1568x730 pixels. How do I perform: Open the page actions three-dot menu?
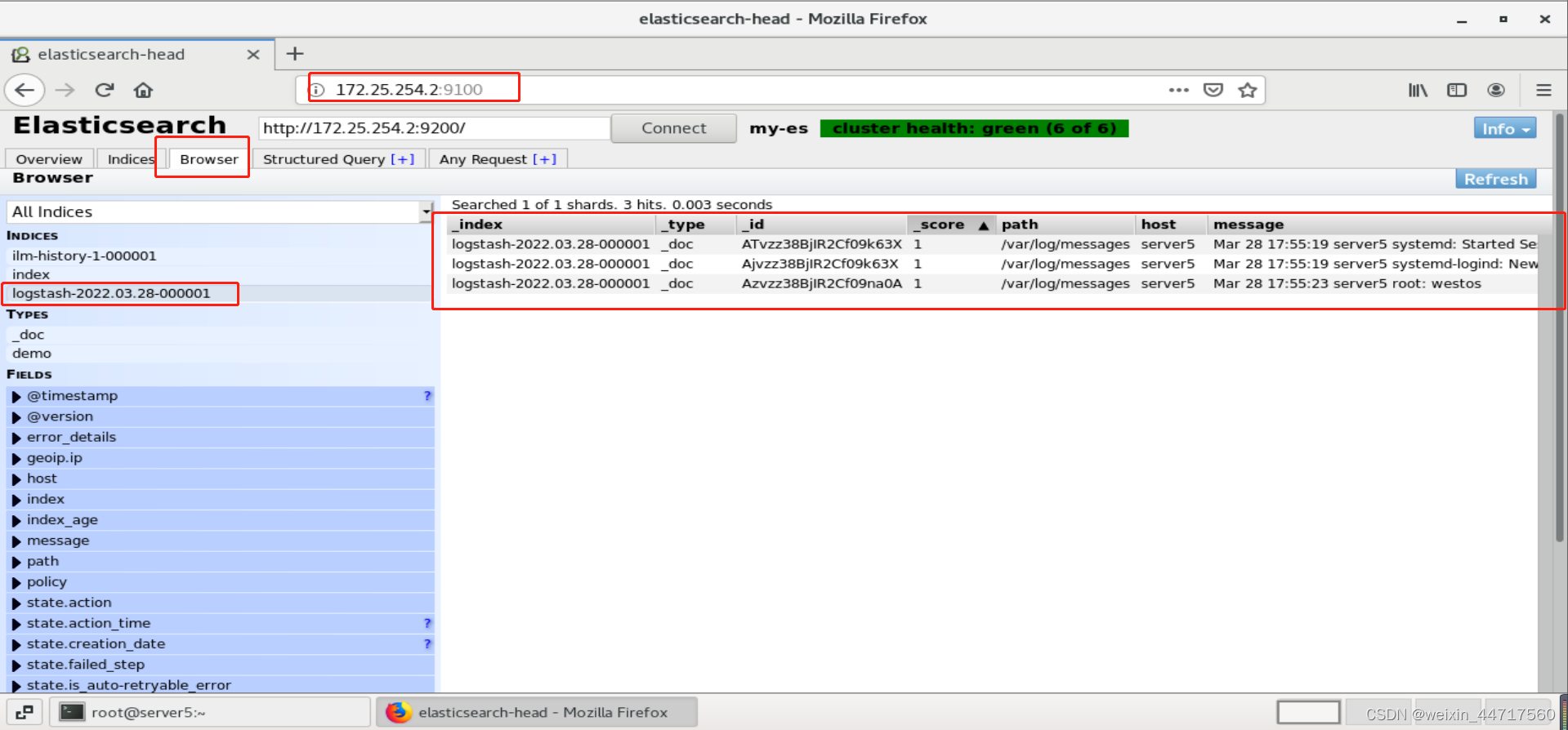click(x=1178, y=90)
